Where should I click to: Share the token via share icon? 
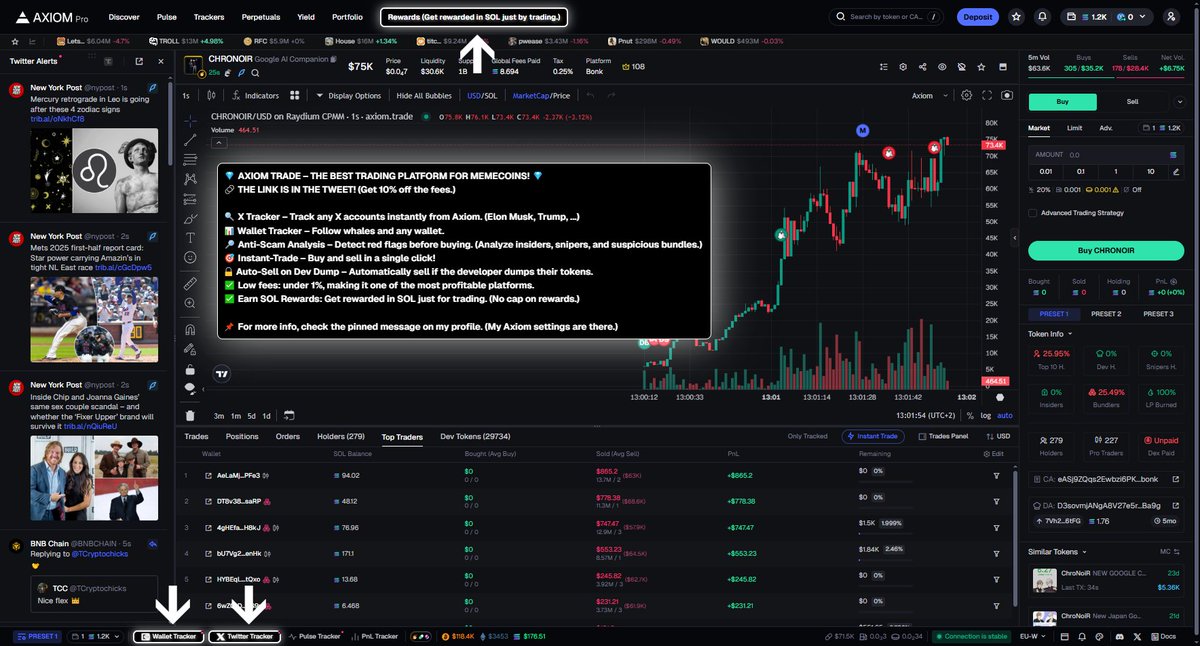tap(922, 67)
